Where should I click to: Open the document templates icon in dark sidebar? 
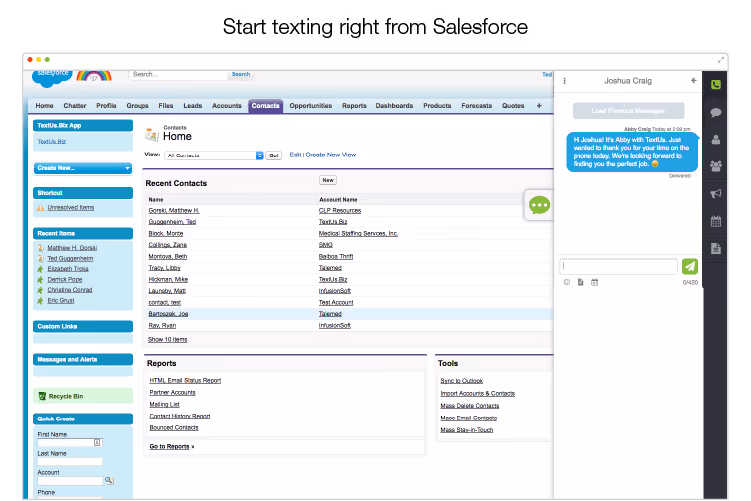coord(716,249)
